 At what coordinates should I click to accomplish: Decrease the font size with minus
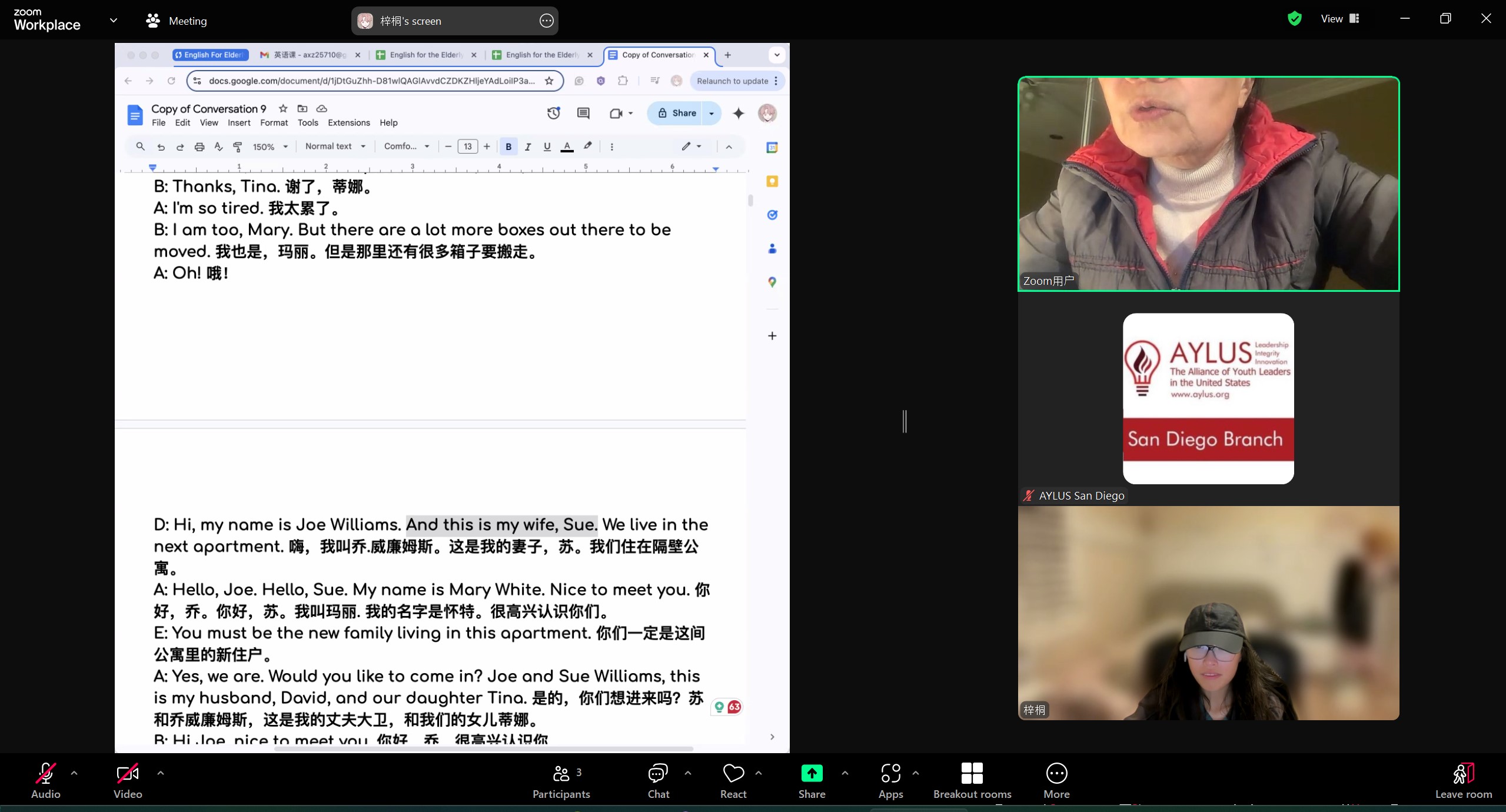coord(448,147)
